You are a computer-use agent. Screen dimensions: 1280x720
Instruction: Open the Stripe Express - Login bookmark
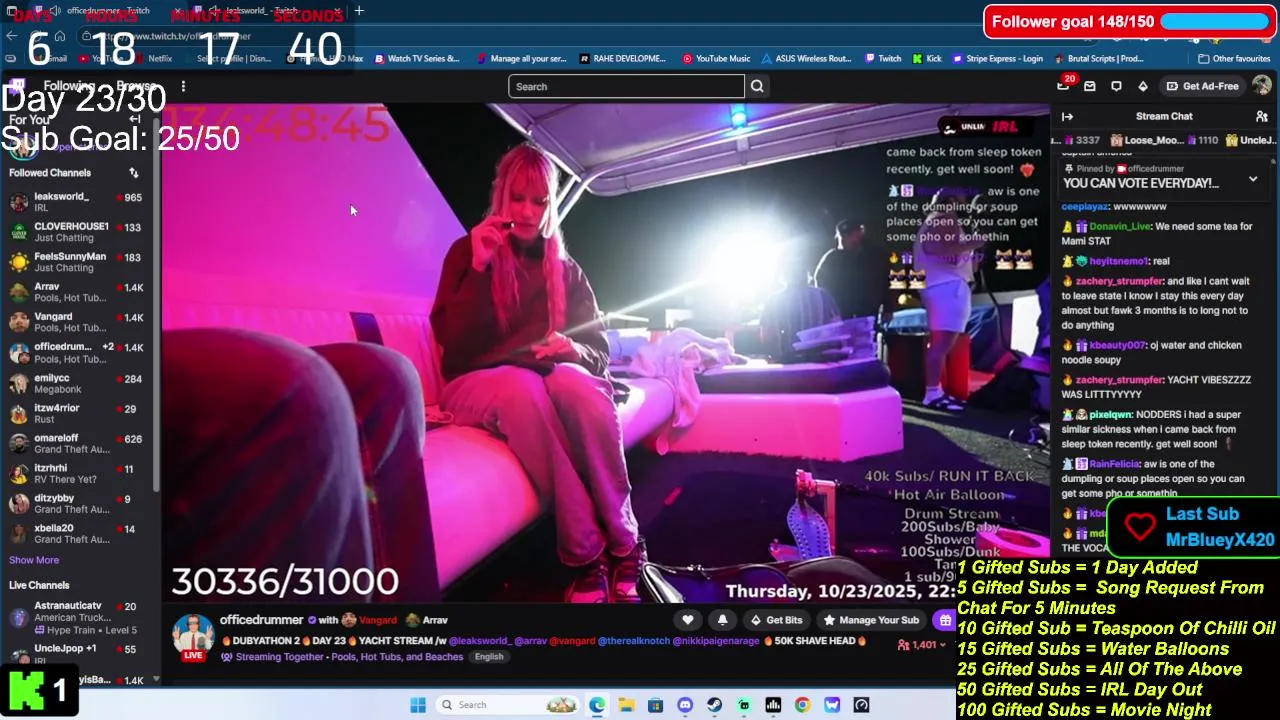tap(997, 58)
